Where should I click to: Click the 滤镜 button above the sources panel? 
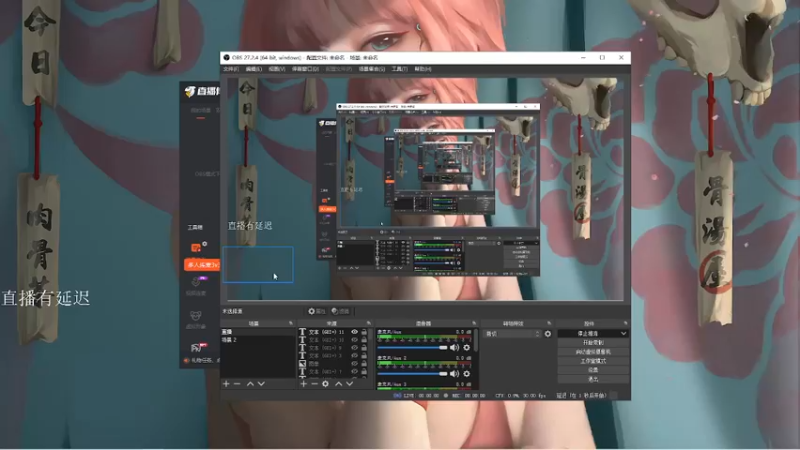pos(341,311)
